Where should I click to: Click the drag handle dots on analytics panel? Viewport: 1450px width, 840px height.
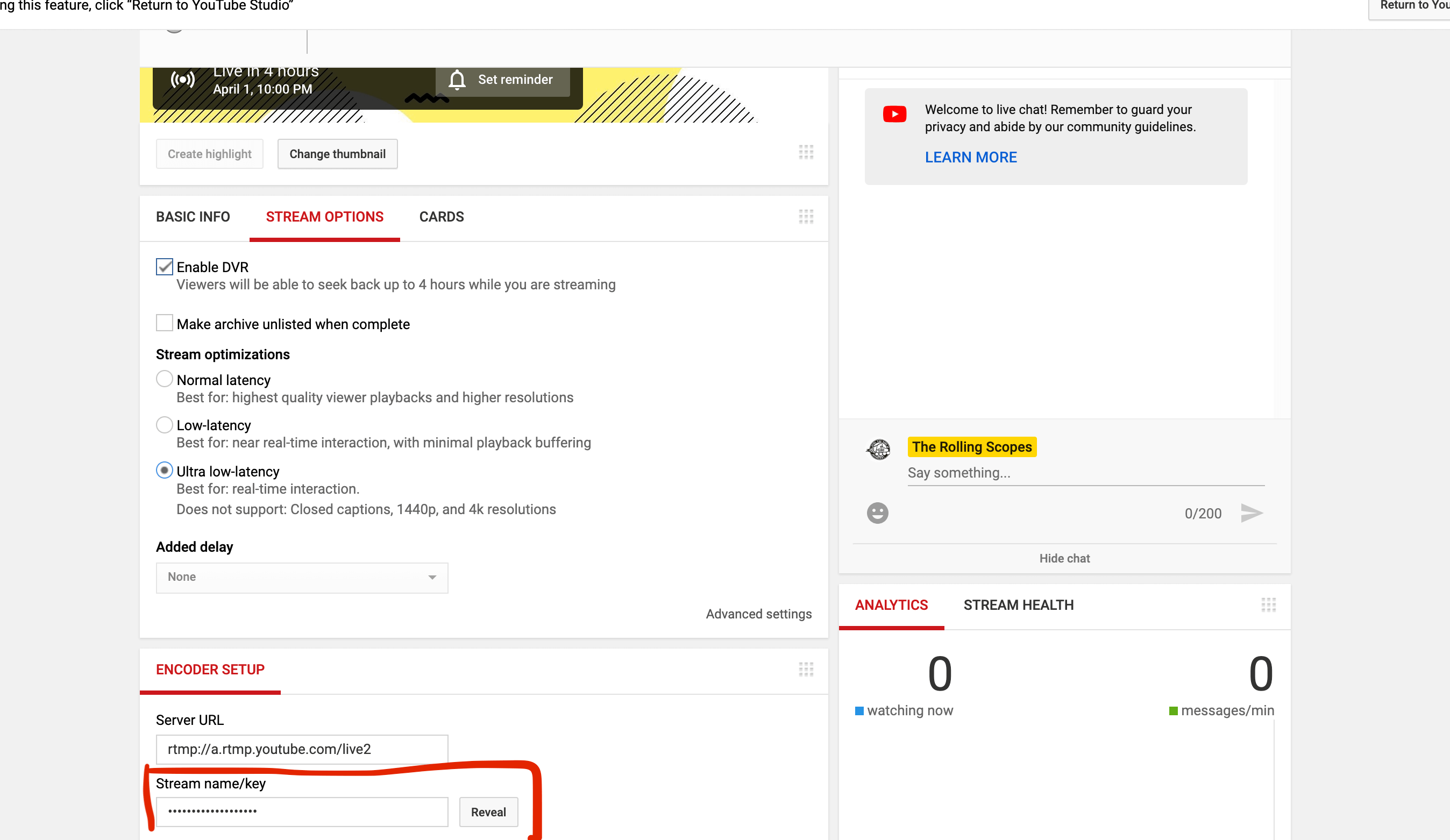point(1269,604)
